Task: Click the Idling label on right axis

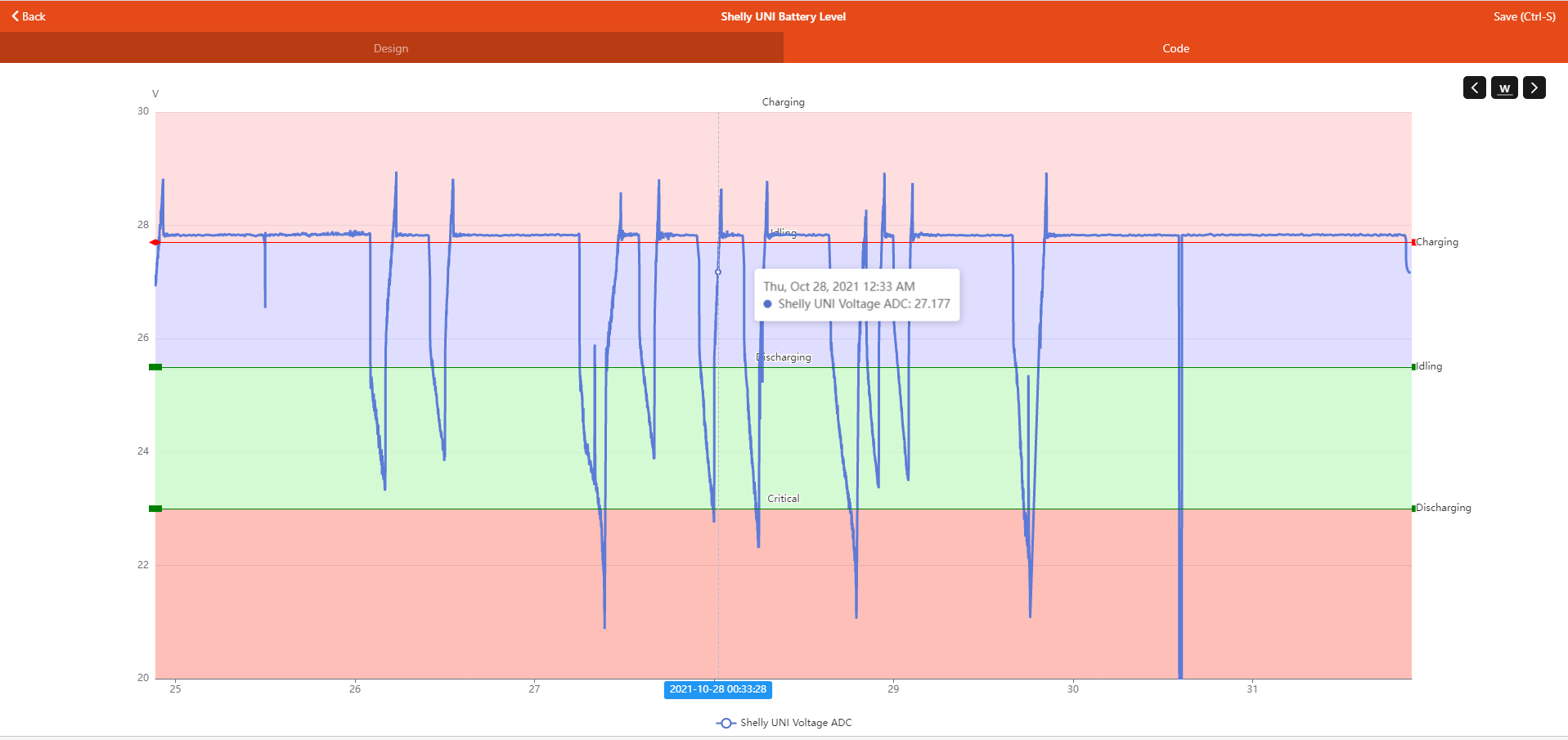Action: point(1429,366)
